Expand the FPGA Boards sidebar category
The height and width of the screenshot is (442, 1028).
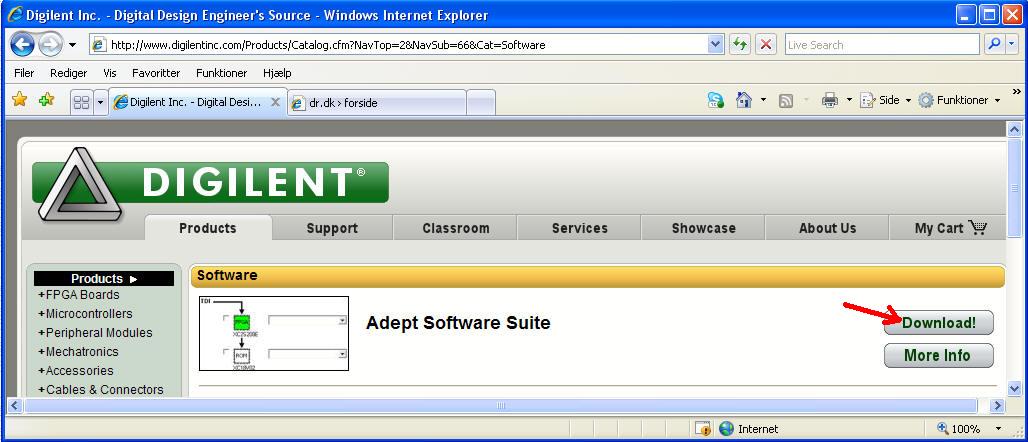(79, 294)
